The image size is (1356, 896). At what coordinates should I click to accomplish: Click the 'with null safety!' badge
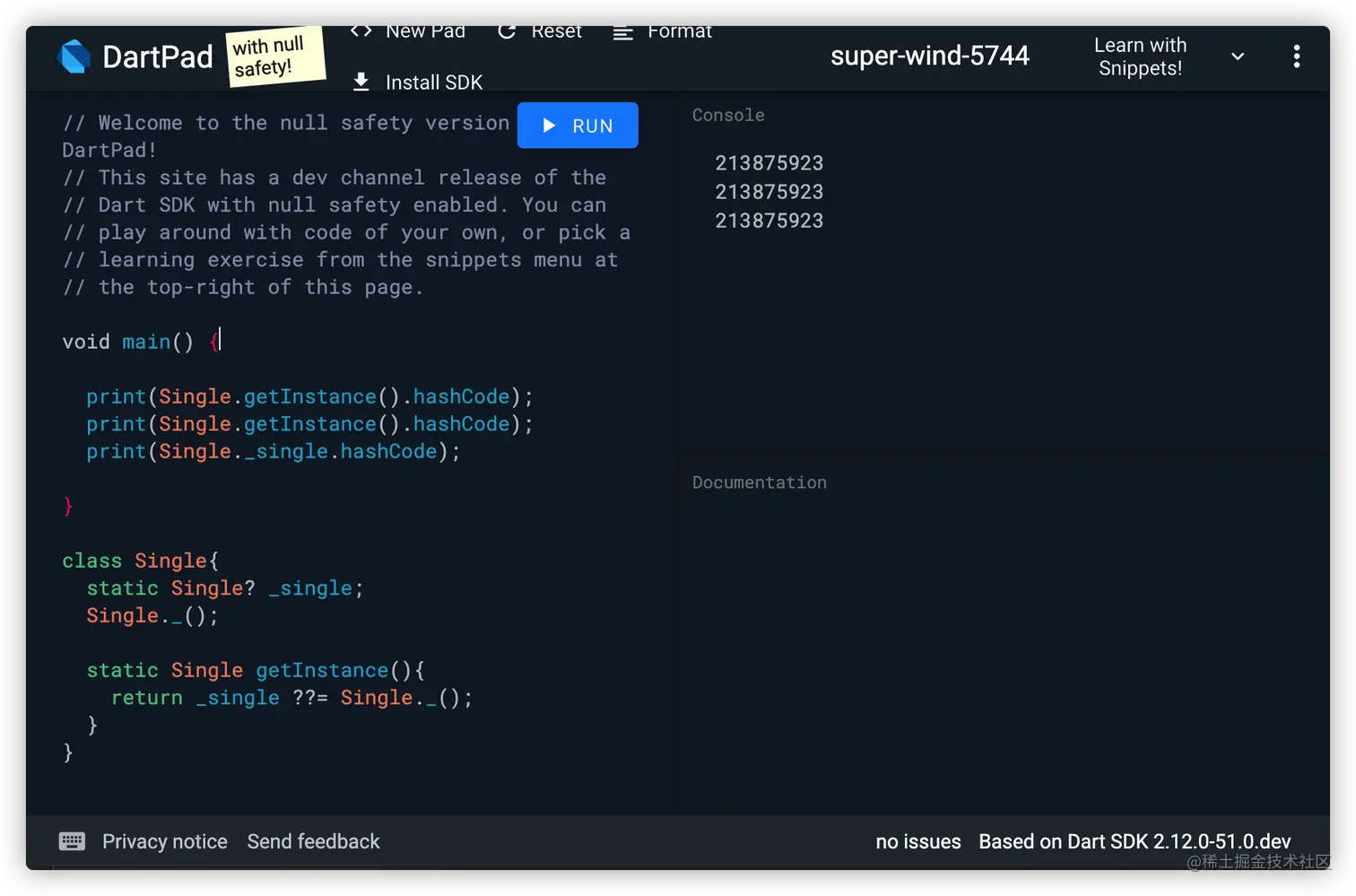click(275, 57)
